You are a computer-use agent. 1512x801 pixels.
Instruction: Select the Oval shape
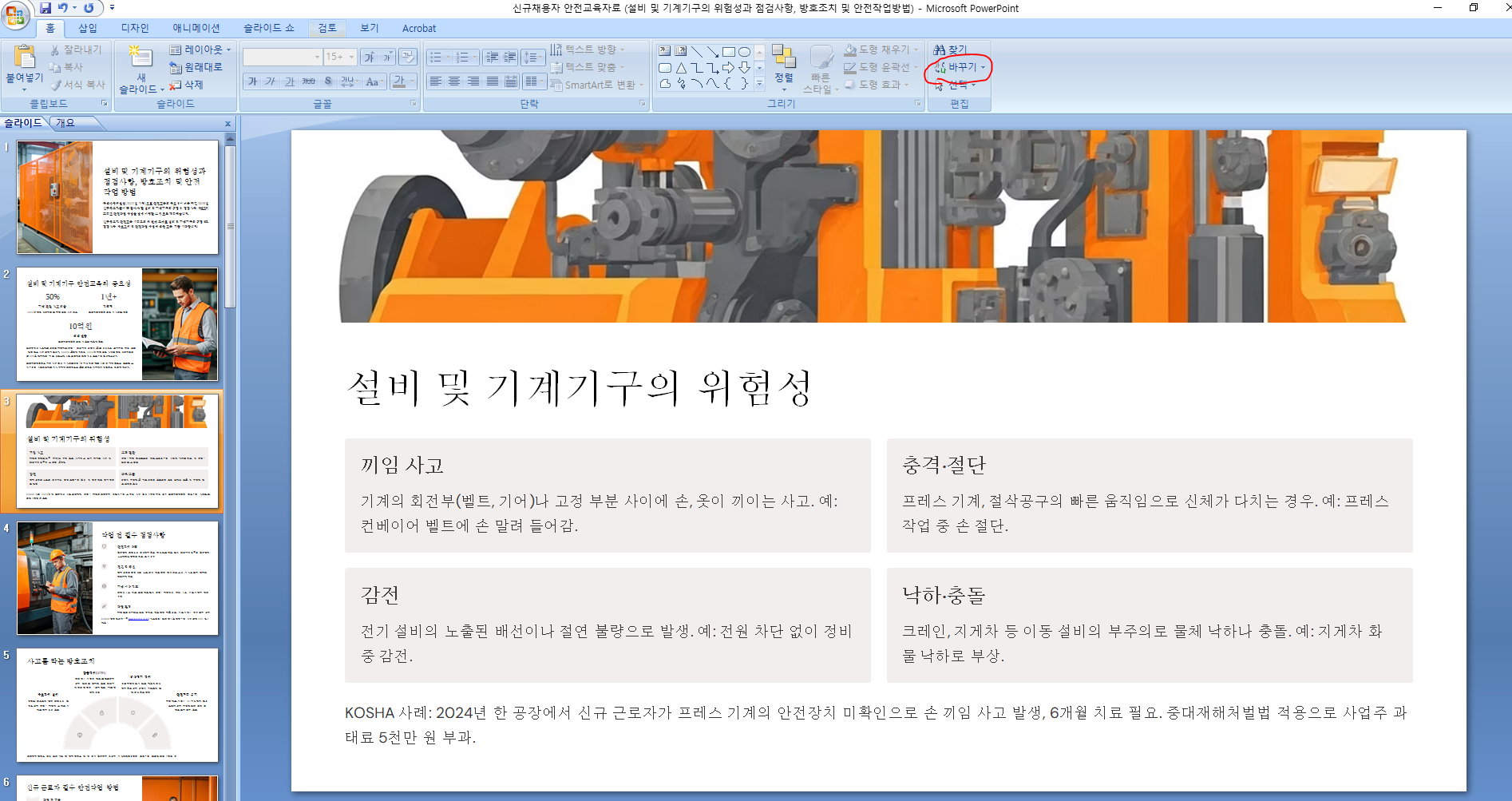point(744,51)
